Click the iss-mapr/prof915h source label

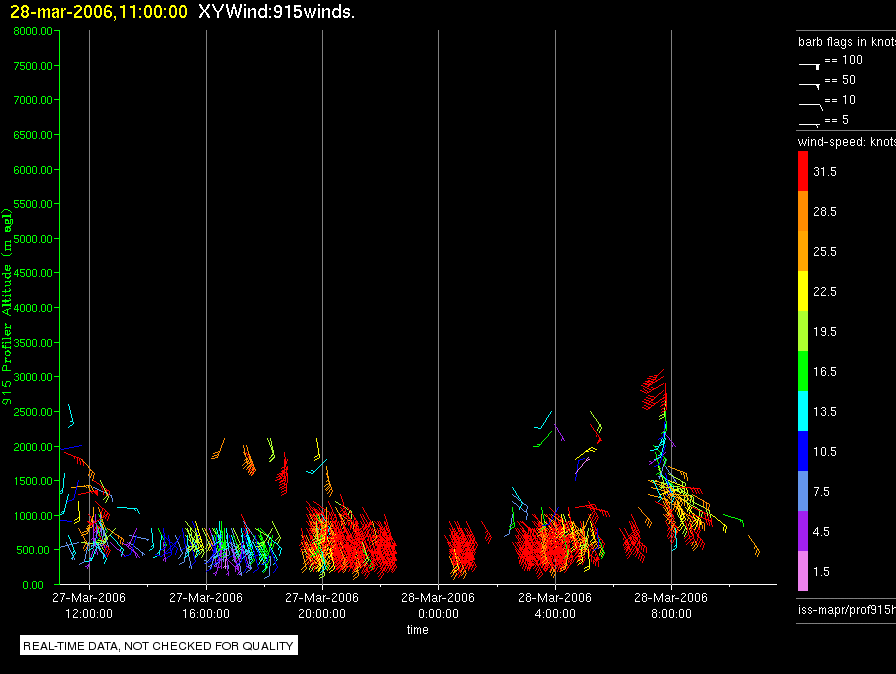pos(847,609)
